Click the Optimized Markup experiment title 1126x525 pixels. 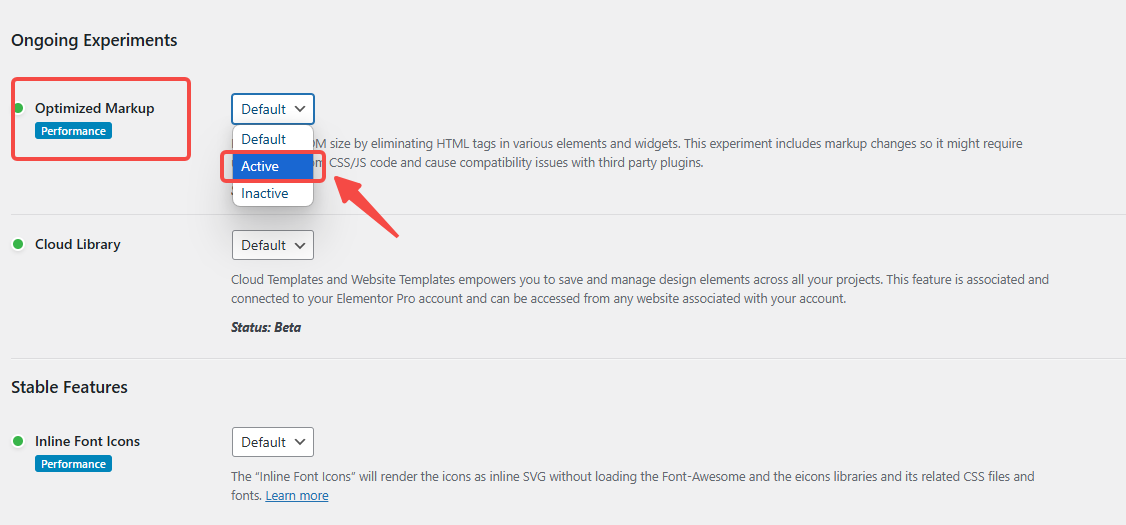(94, 108)
